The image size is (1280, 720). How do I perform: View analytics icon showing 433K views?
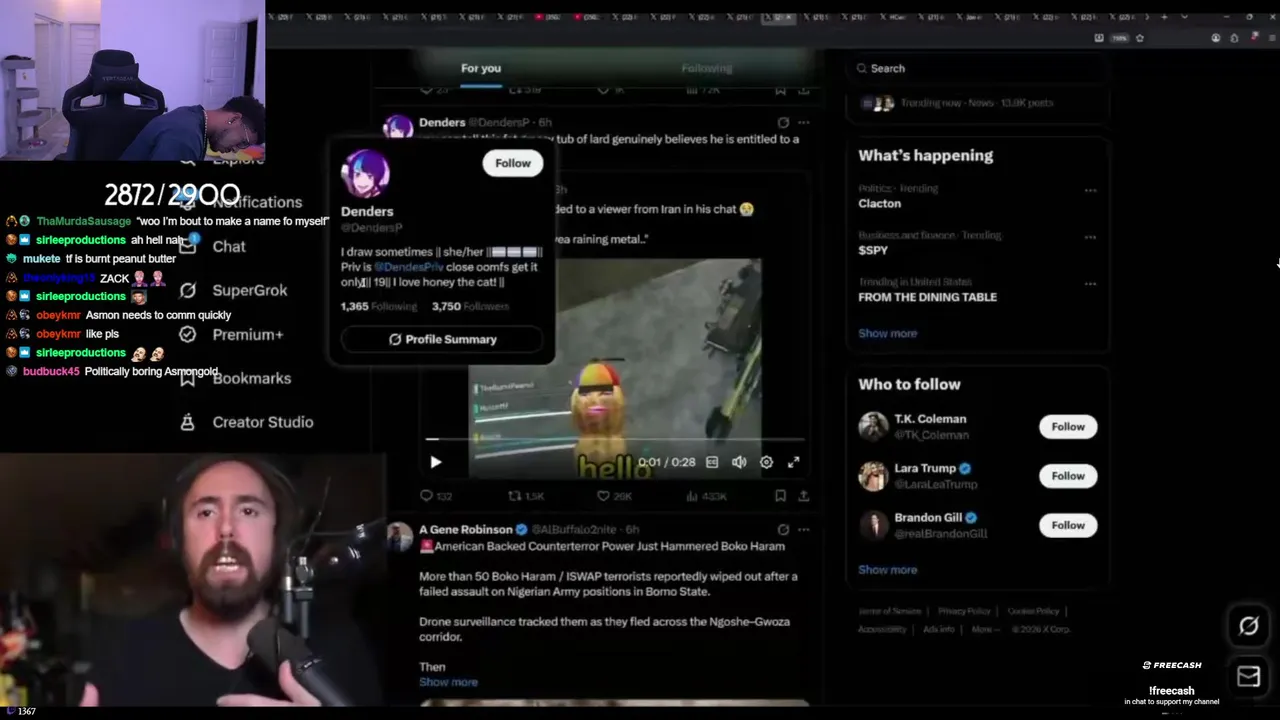706,496
